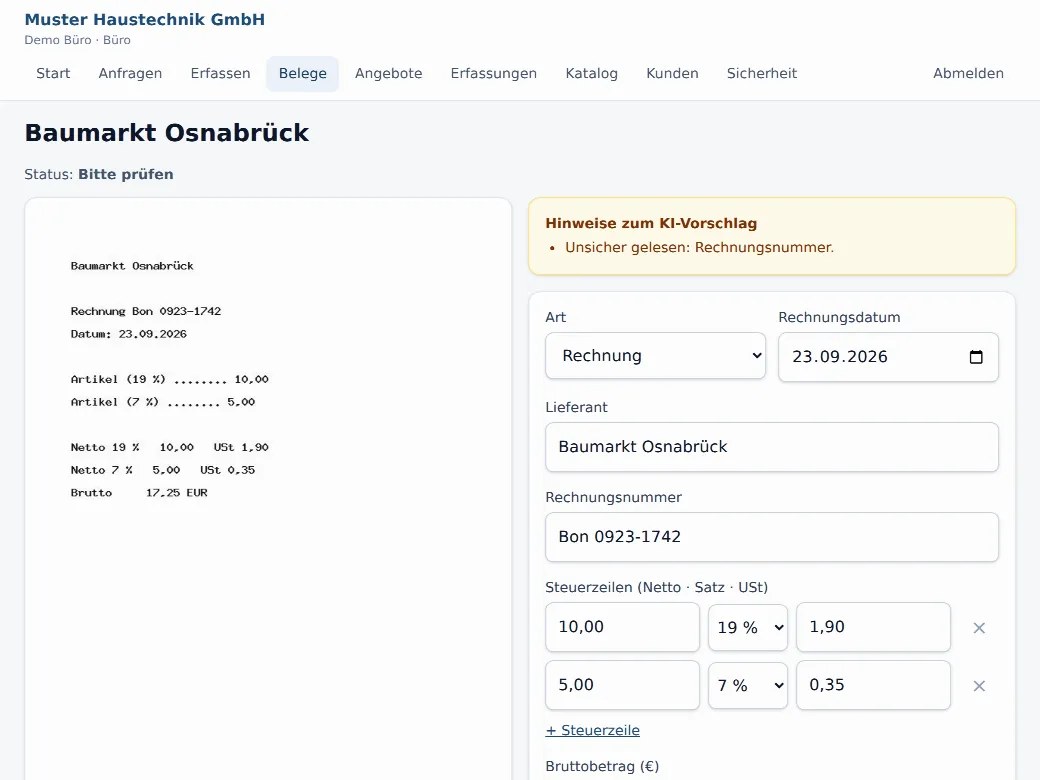
Task: Click the receipt total 'Brutto 17,25 EUR'
Action: [x=139, y=493]
